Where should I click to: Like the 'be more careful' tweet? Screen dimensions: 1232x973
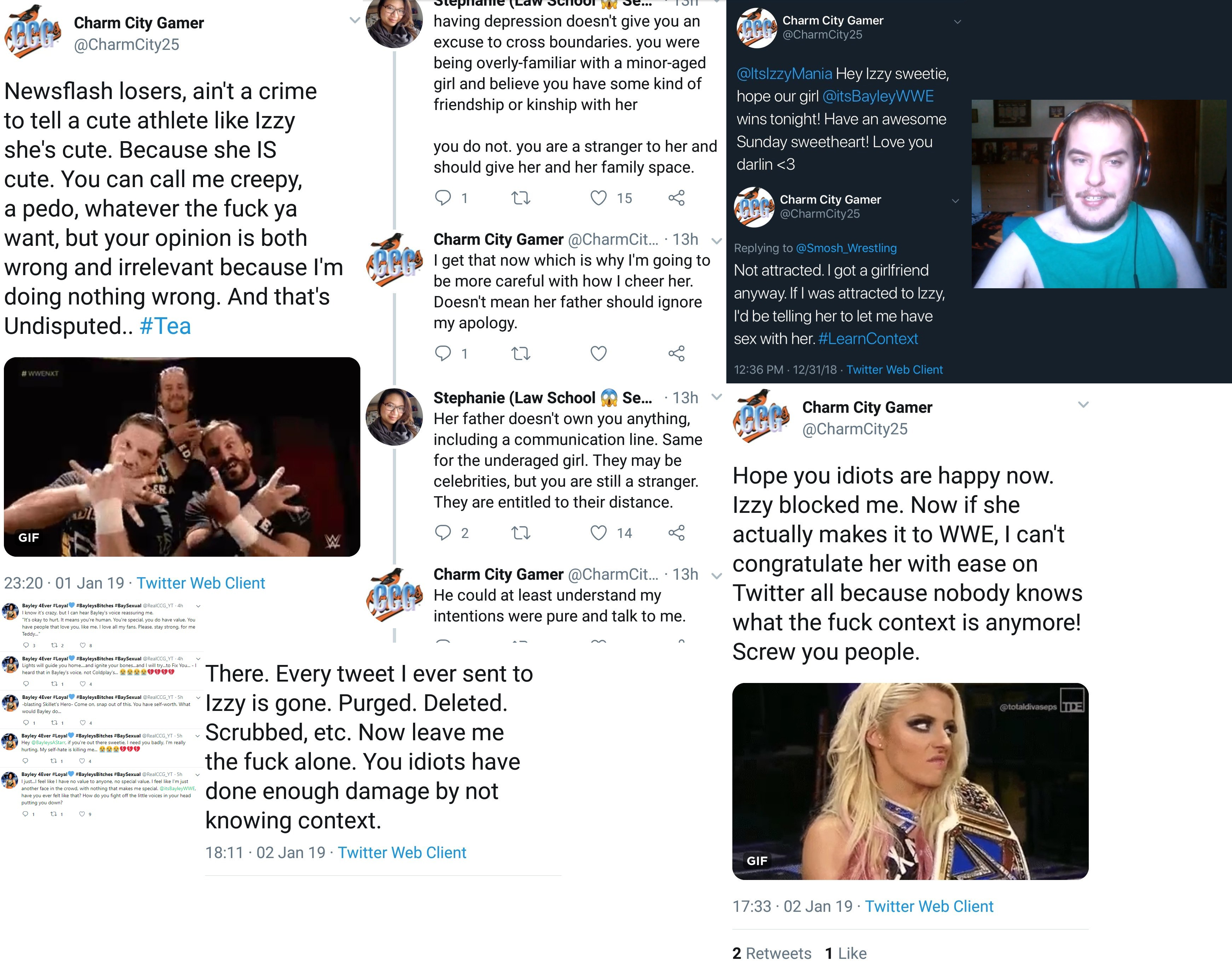[x=598, y=354]
